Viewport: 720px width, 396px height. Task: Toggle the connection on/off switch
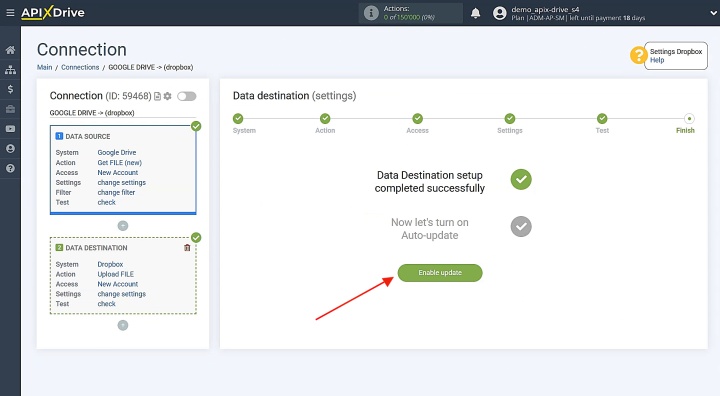[187, 96]
